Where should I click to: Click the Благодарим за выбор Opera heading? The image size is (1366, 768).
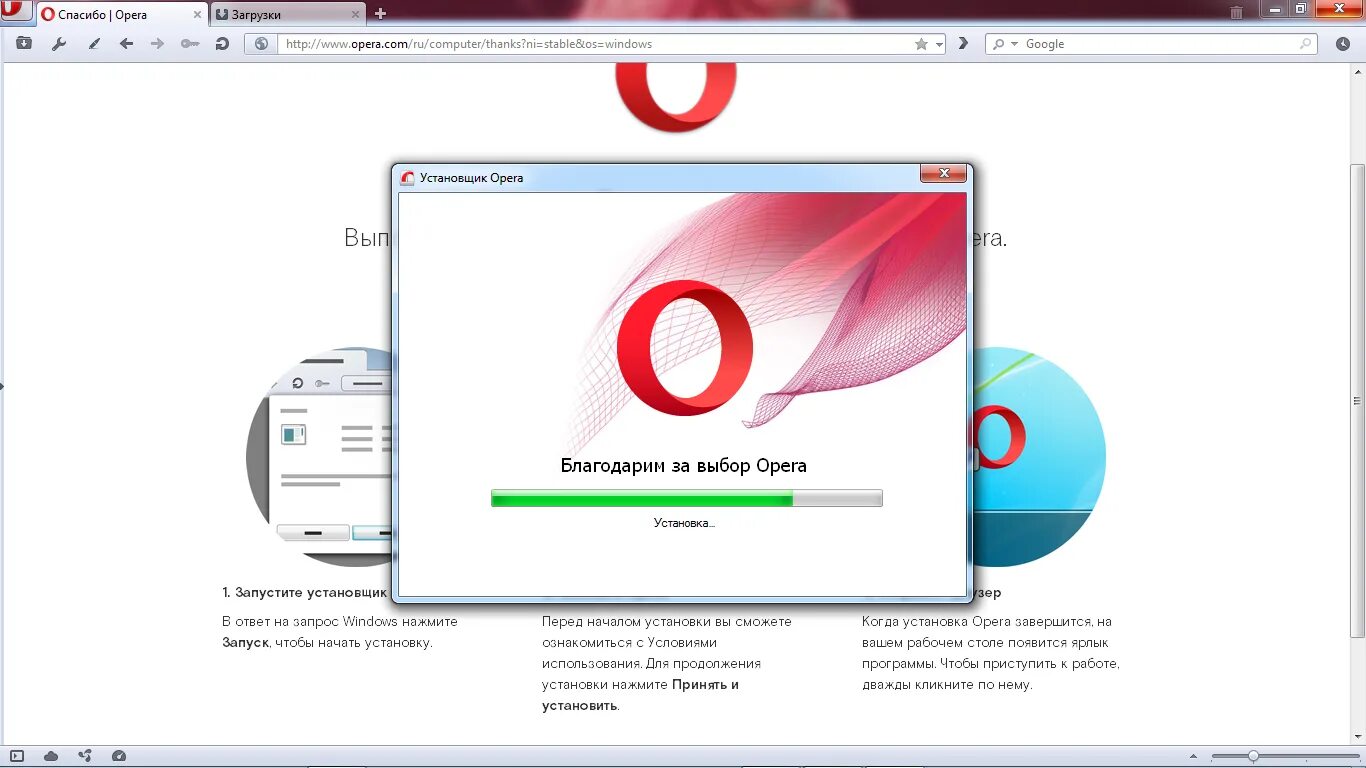pyautogui.click(x=683, y=466)
